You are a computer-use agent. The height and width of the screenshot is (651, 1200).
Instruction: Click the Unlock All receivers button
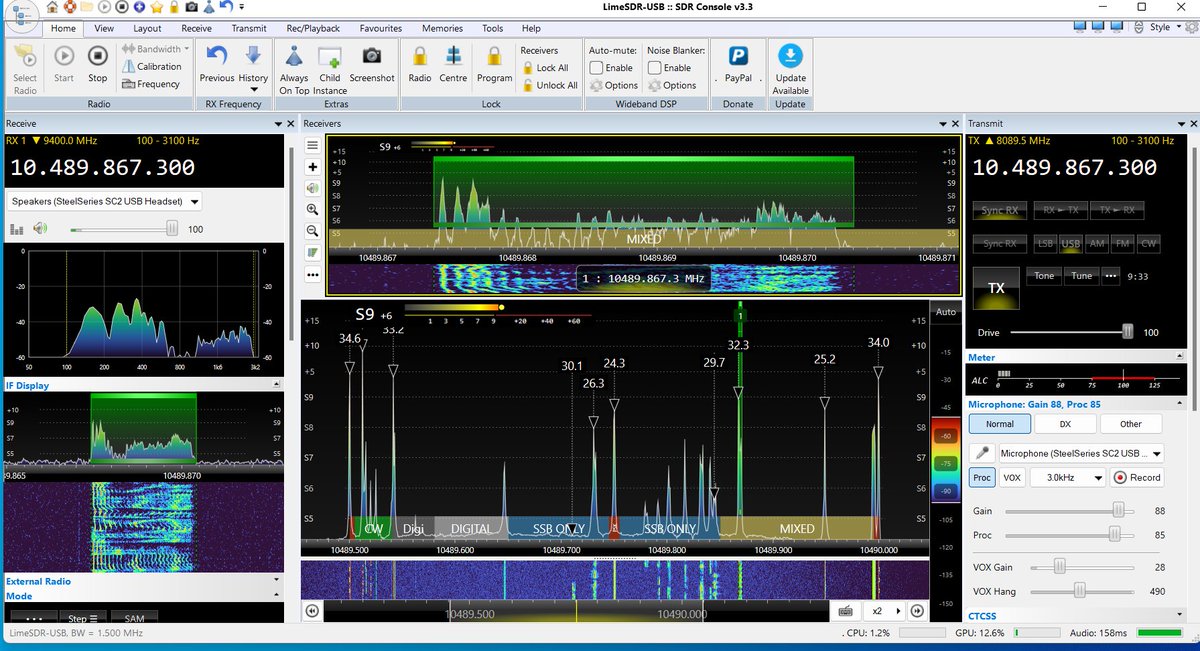550,85
